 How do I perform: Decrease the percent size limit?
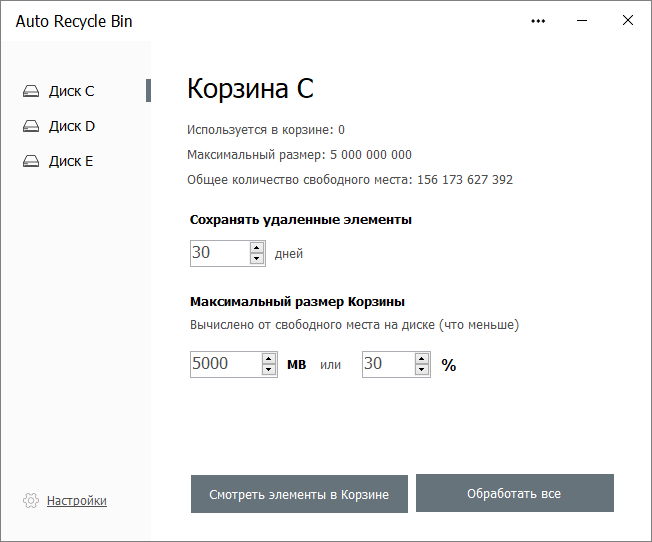423,370
